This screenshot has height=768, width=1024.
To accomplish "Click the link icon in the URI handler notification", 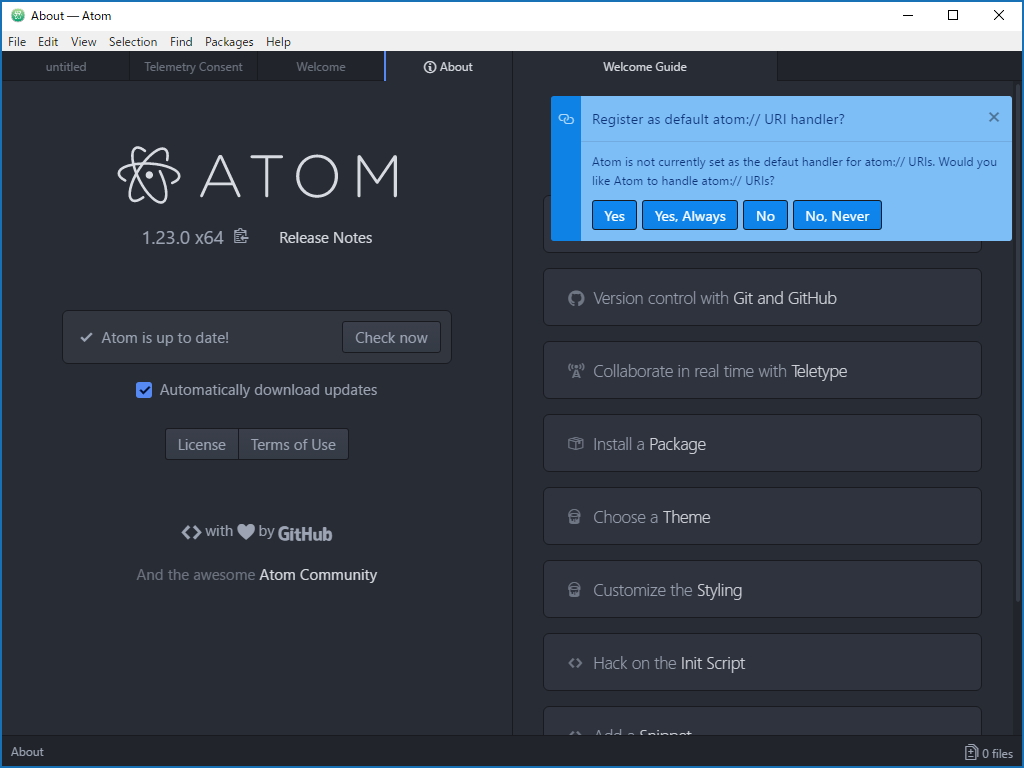I will click(x=566, y=118).
